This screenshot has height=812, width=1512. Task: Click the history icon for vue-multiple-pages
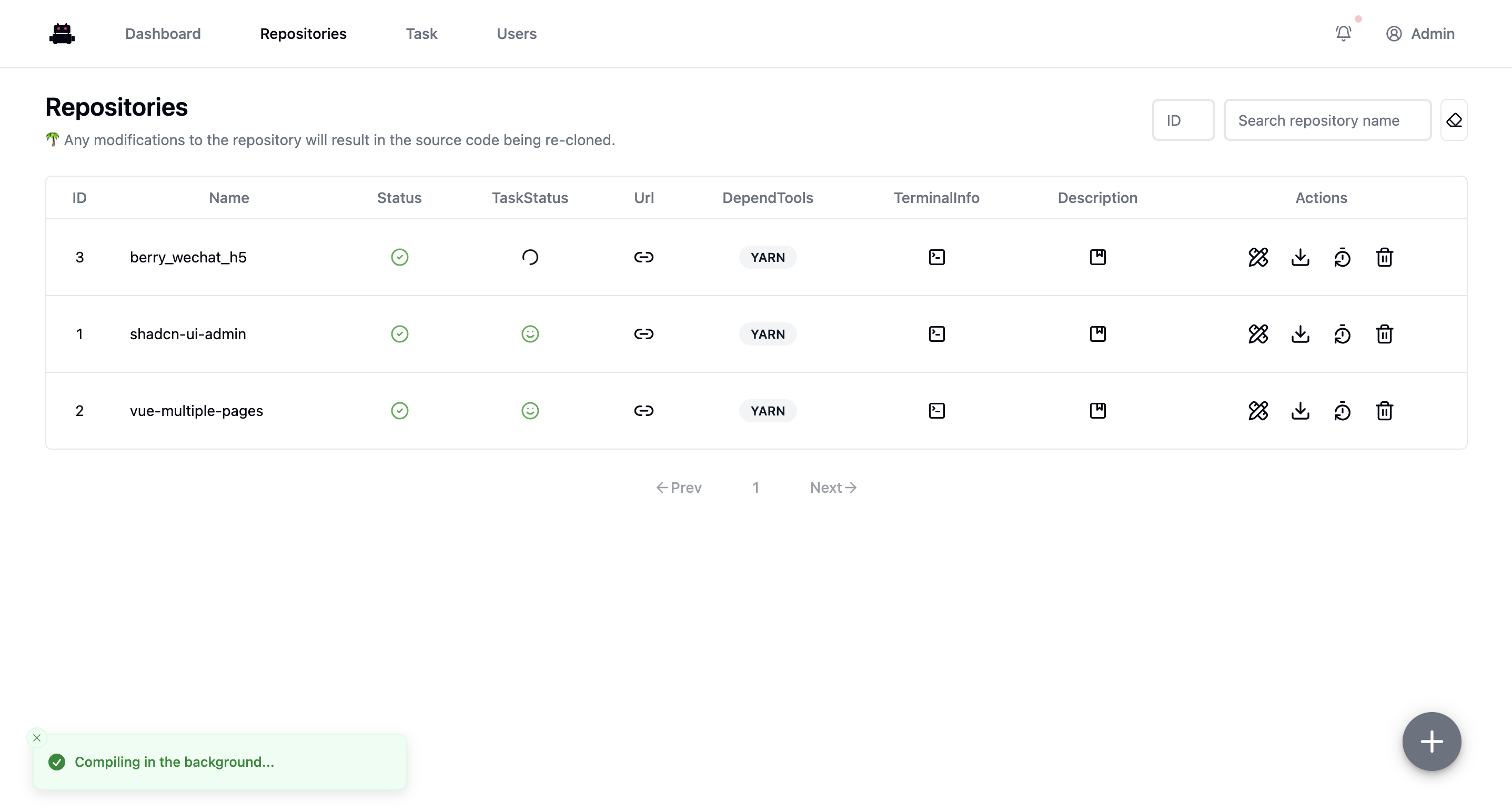[1343, 411]
